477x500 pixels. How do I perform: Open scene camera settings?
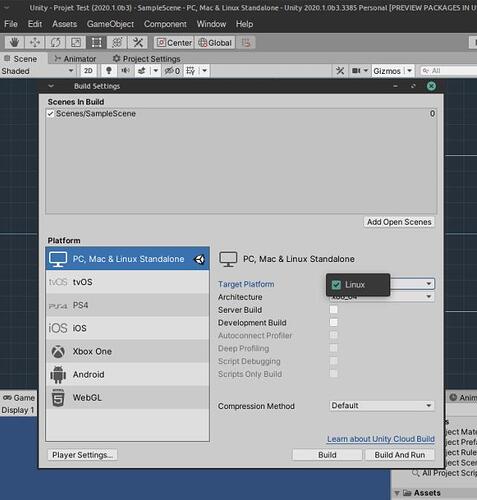(x=360, y=71)
